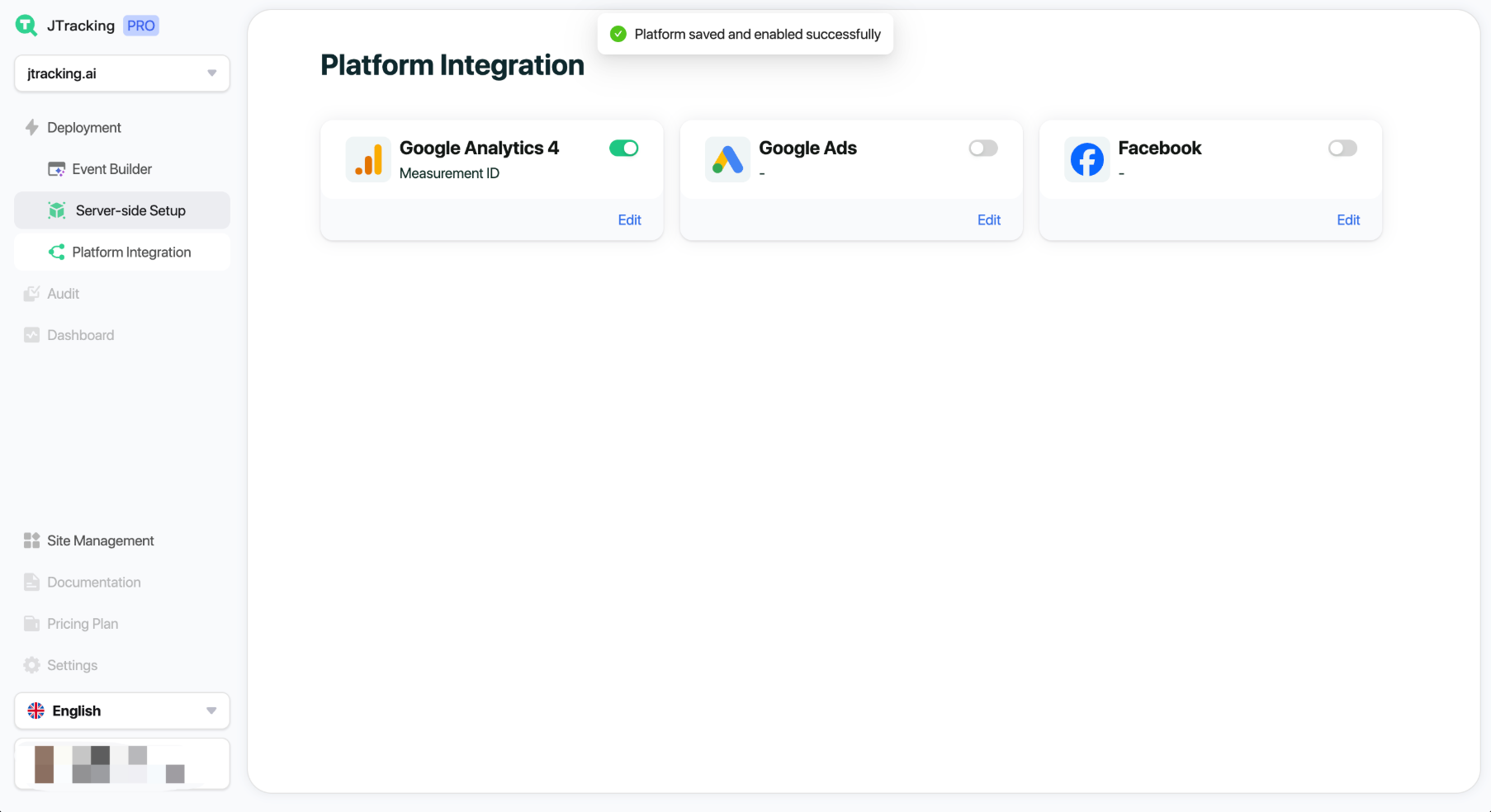Open Event Builder from sidebar

click(x=111, y=169)
